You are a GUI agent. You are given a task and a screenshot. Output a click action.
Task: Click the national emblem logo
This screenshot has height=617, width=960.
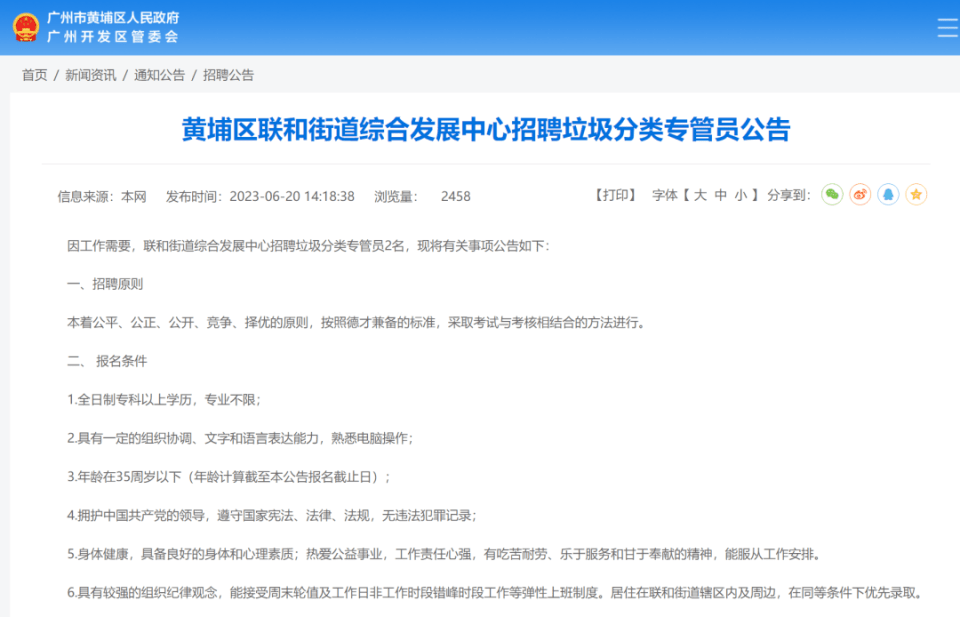click(26, 28)
